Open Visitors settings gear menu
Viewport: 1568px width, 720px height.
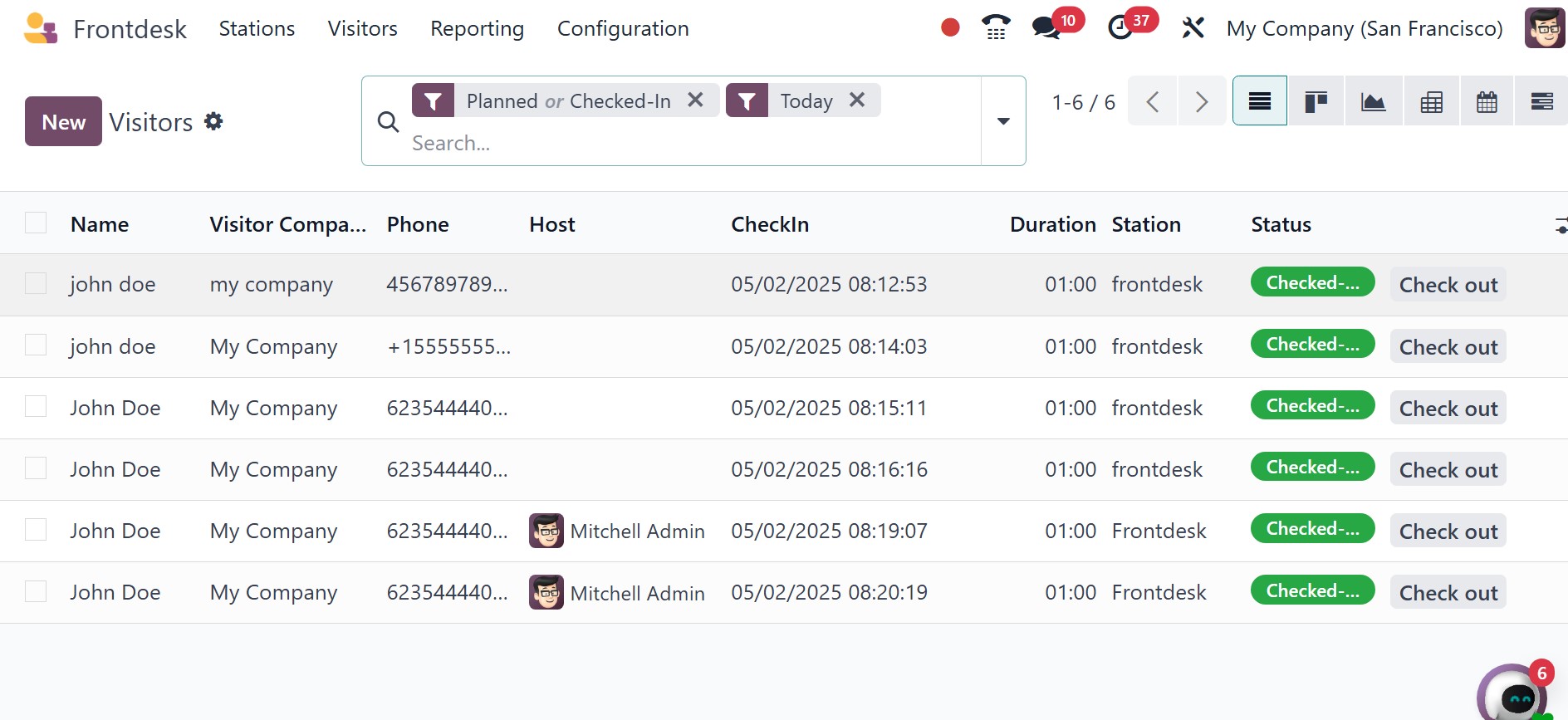tap(213, 121)
